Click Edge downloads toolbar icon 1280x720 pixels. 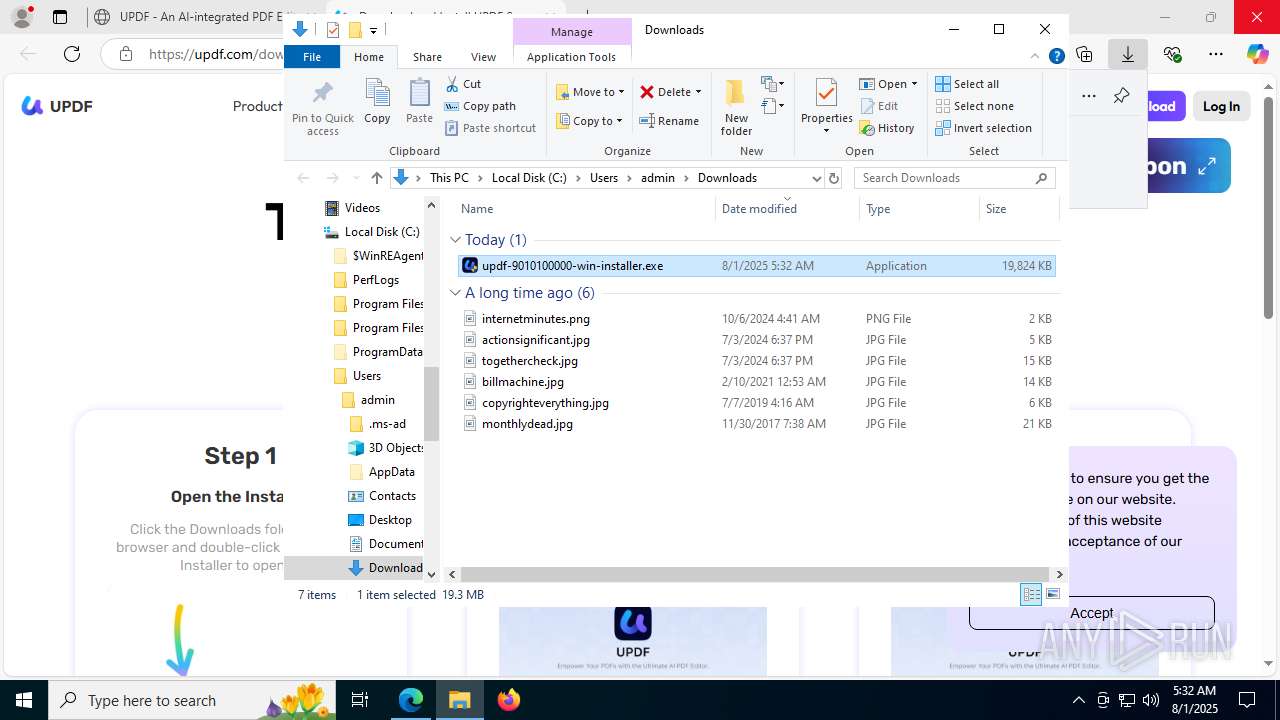click(x=1128, y=54)
